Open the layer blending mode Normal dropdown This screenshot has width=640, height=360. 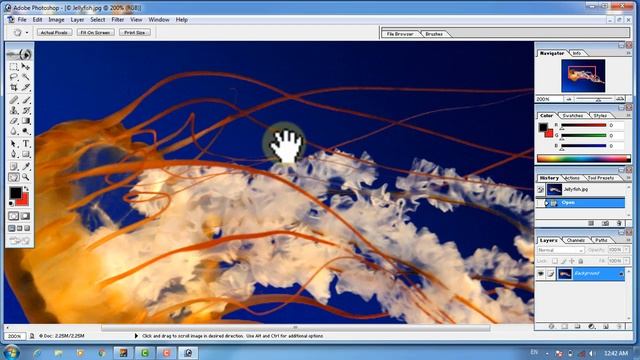click(x=560, y=250)
